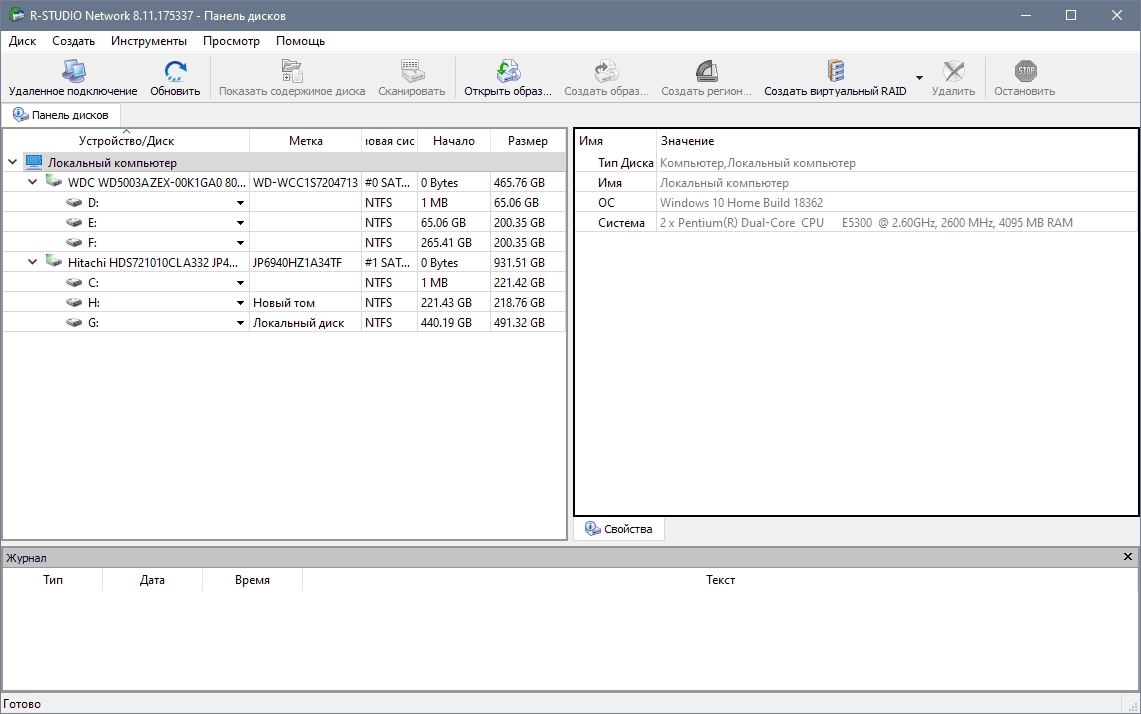Click the Размер column header
Viewport: 1141px width, 714px height.
click(528, 140)
